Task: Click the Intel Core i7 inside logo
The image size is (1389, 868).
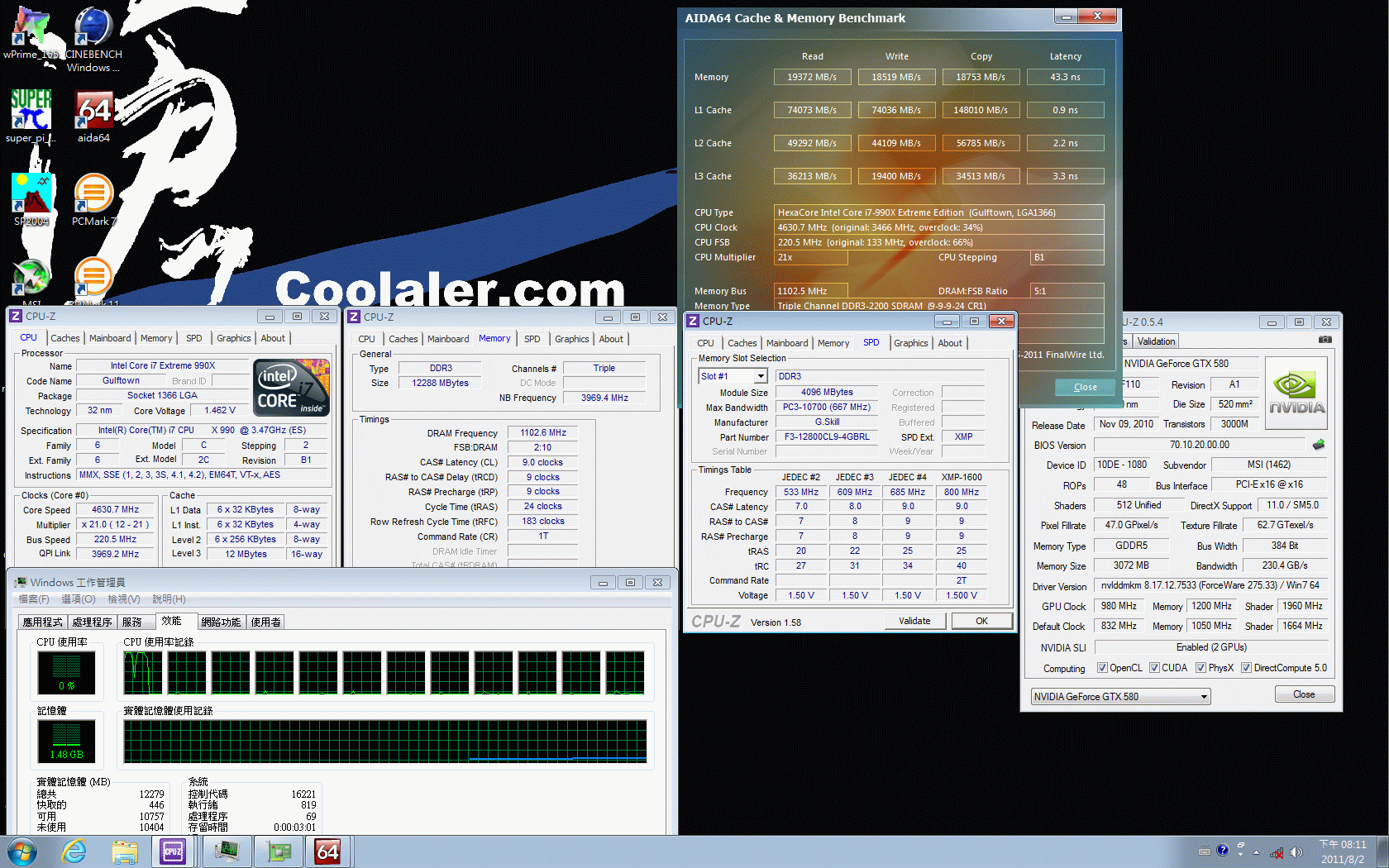Action: point(292,387)
